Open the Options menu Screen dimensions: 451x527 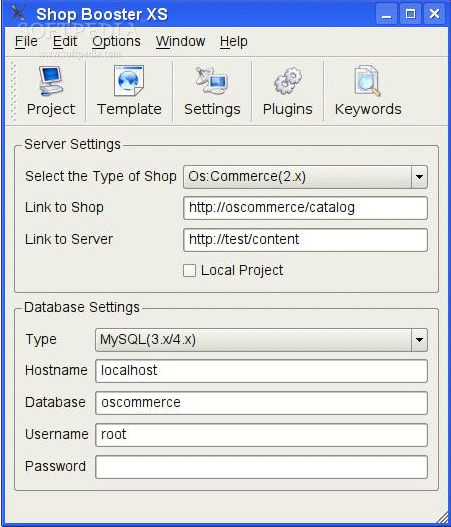pyautogui.click(x=116, y=42)
